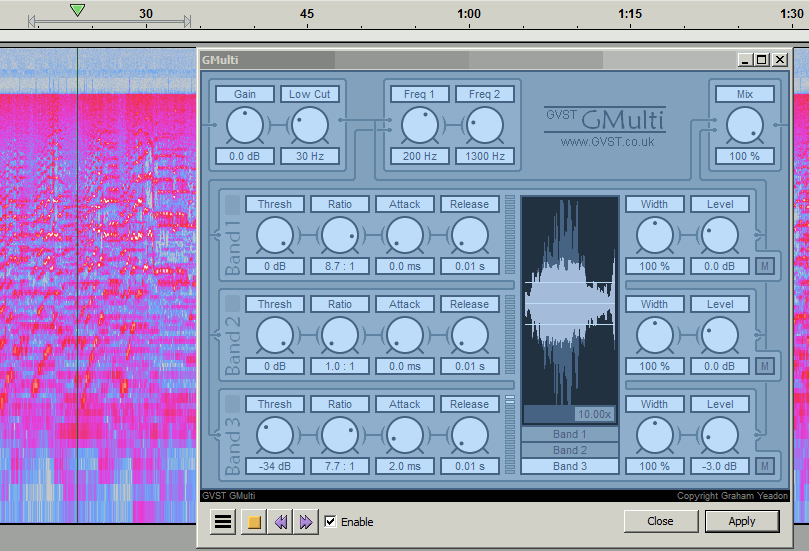This screenshot has height=551, width=809.
Task: Click the 1300 Hz Freq 2 value
Action: pos(485,156)
